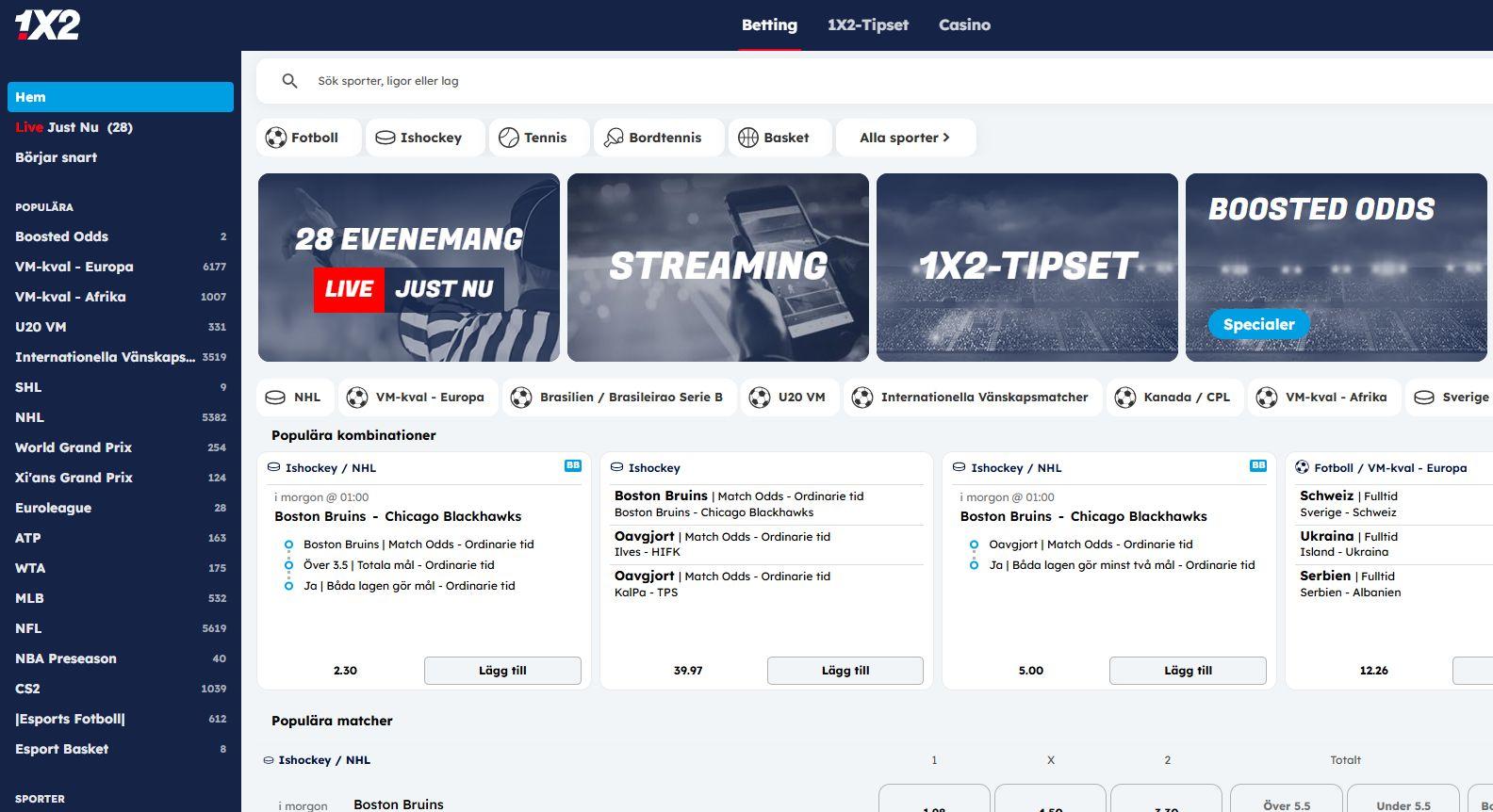Viewport: 1493px width, 812px height.
Task: Click the 1X2 logo
Action: [x=47, y=24]
